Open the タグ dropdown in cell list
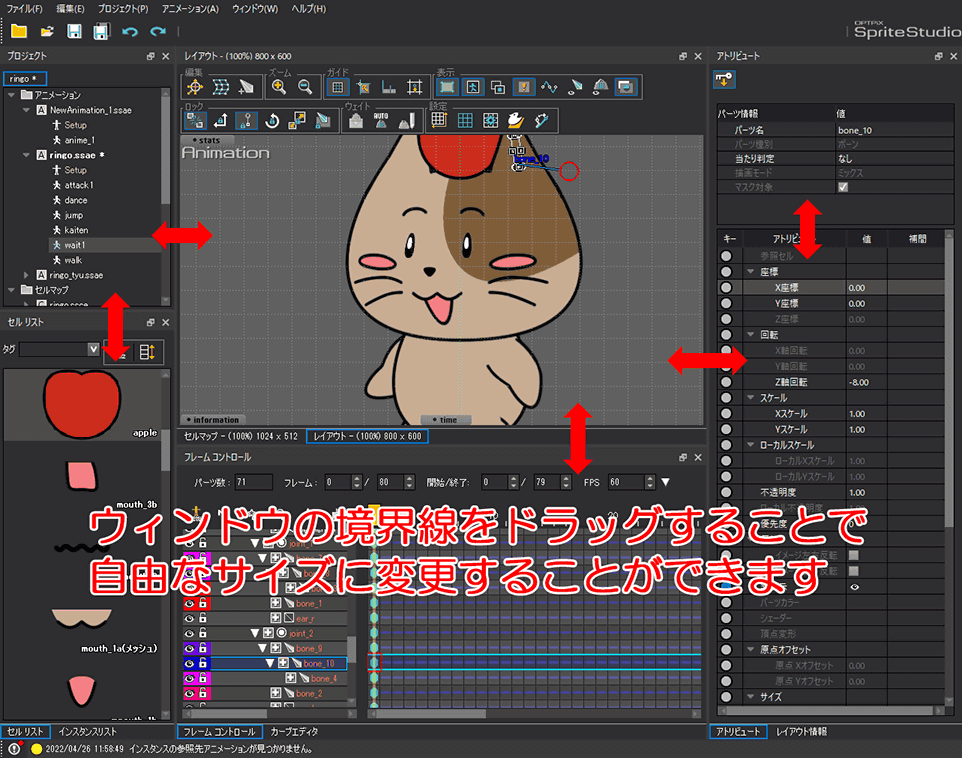Screen dimensions: 962x758 [93, 349]
